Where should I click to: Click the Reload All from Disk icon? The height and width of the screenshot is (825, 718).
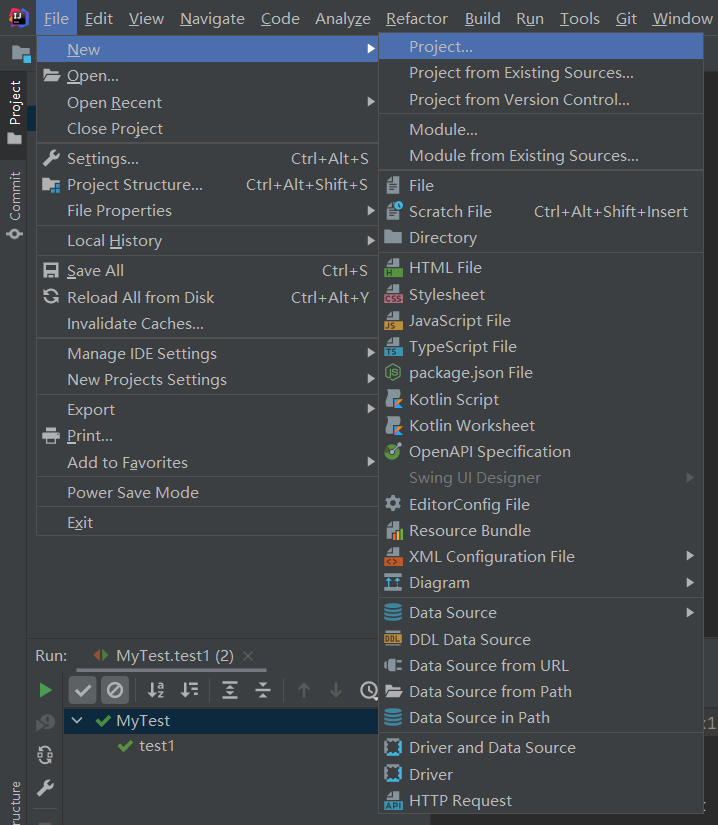pyautogui.click(x=51, y=297)
